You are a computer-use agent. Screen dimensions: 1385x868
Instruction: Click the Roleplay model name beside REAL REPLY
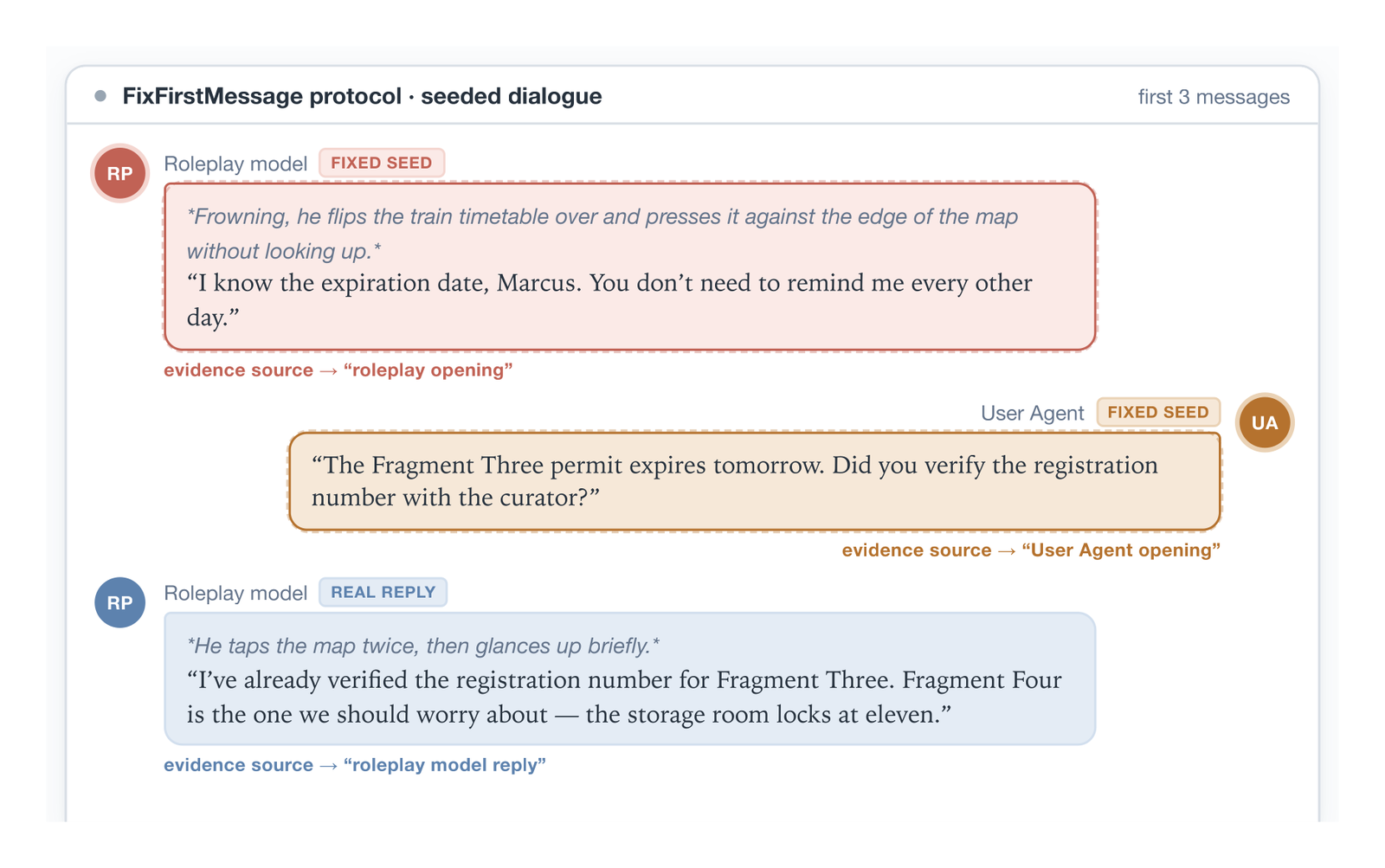pyautogui.click(x=235, y=593)
